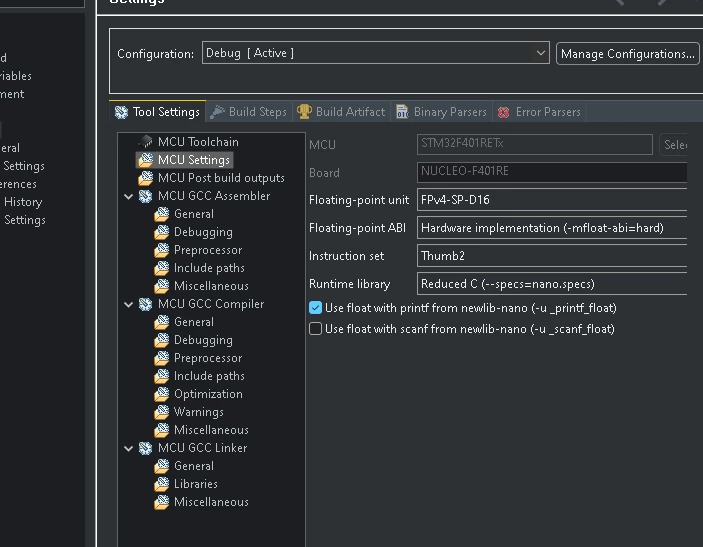This screenshot has width=703, height=547.
Task: Collapse the MCU GCC Assembler tree node
Action: click(x=129, y=196)
